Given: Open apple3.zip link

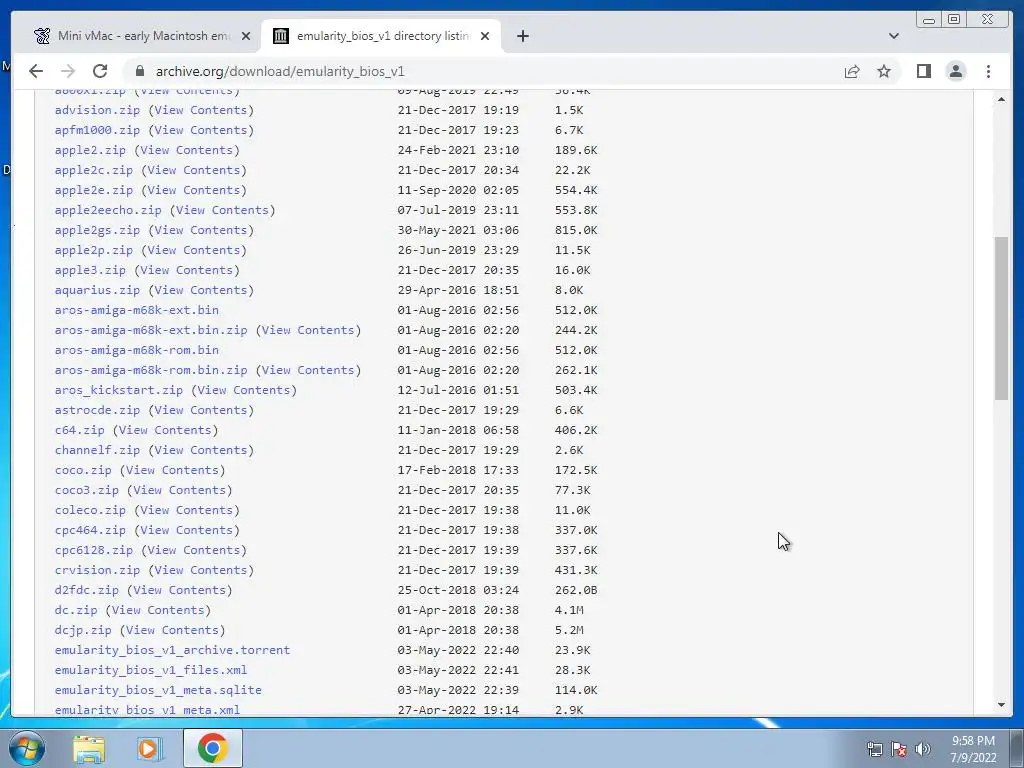Looking at the screenshot, I should [90, 270].
